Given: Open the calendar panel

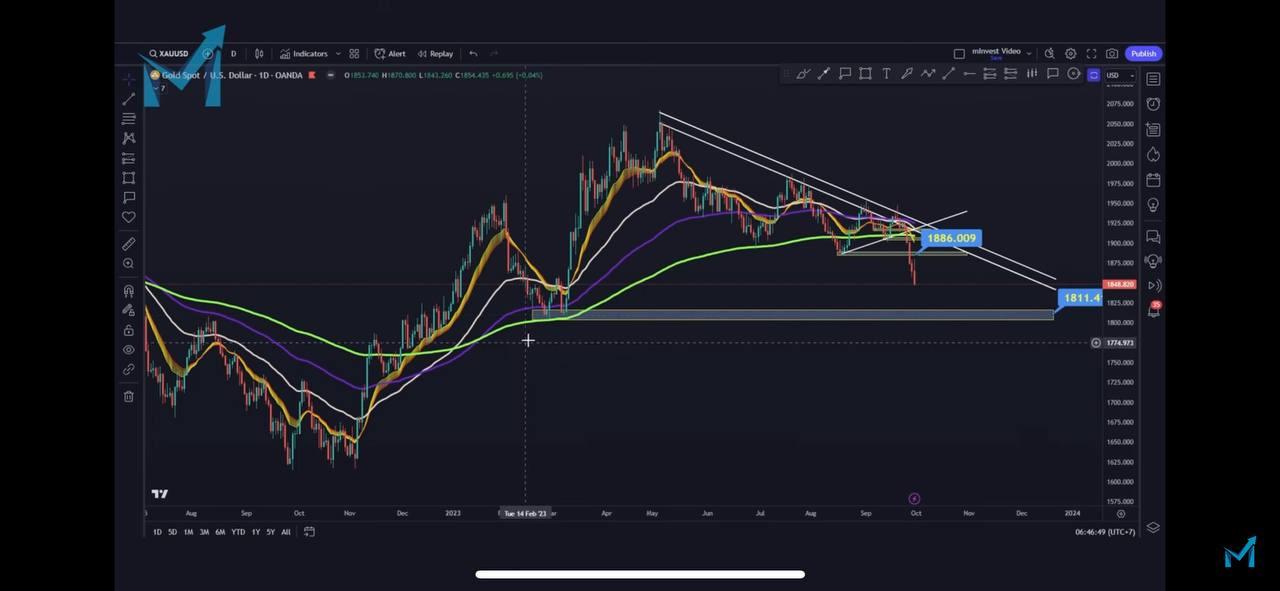Looking at the screenshot, I should 1153,180.
